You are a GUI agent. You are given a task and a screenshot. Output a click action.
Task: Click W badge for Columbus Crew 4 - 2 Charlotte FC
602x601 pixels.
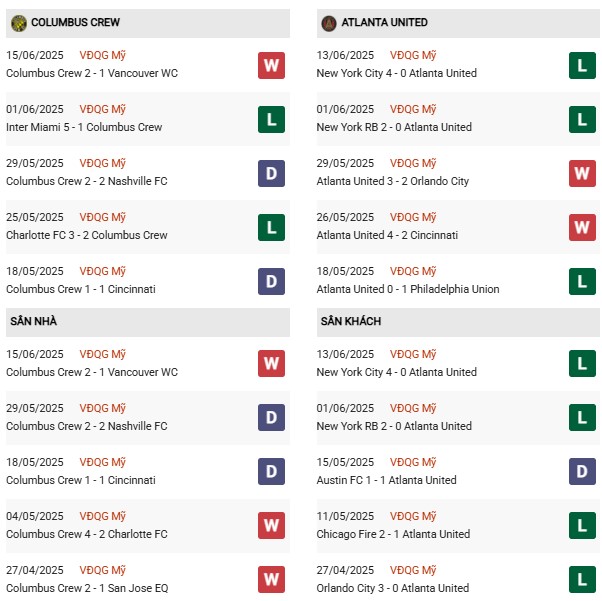[x=271, y=526]
